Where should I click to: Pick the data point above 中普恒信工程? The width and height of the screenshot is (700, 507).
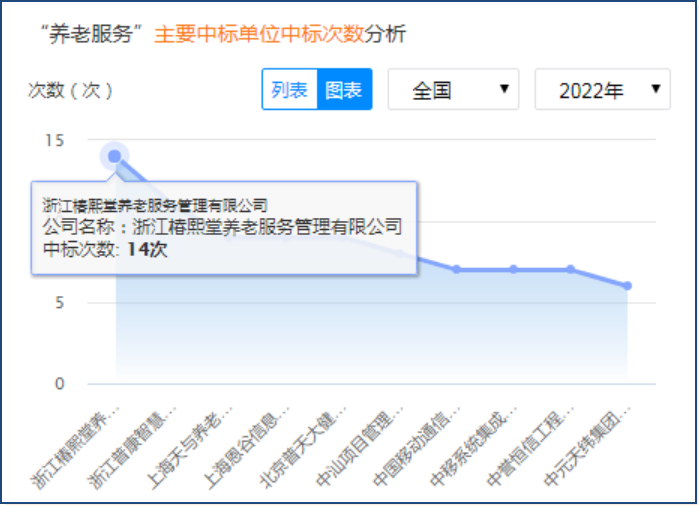point(570,269)
